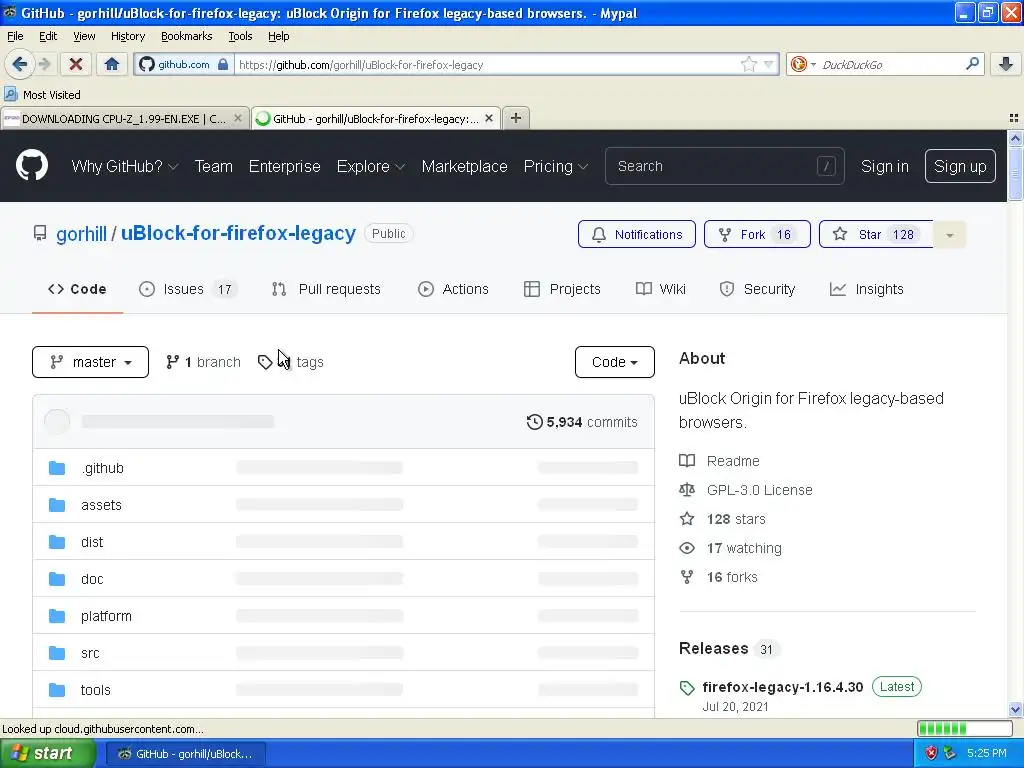Viewport: 1024px width, 768px height.
Task: Bookmark this page with the star icon
Action: tap(748, 64)
